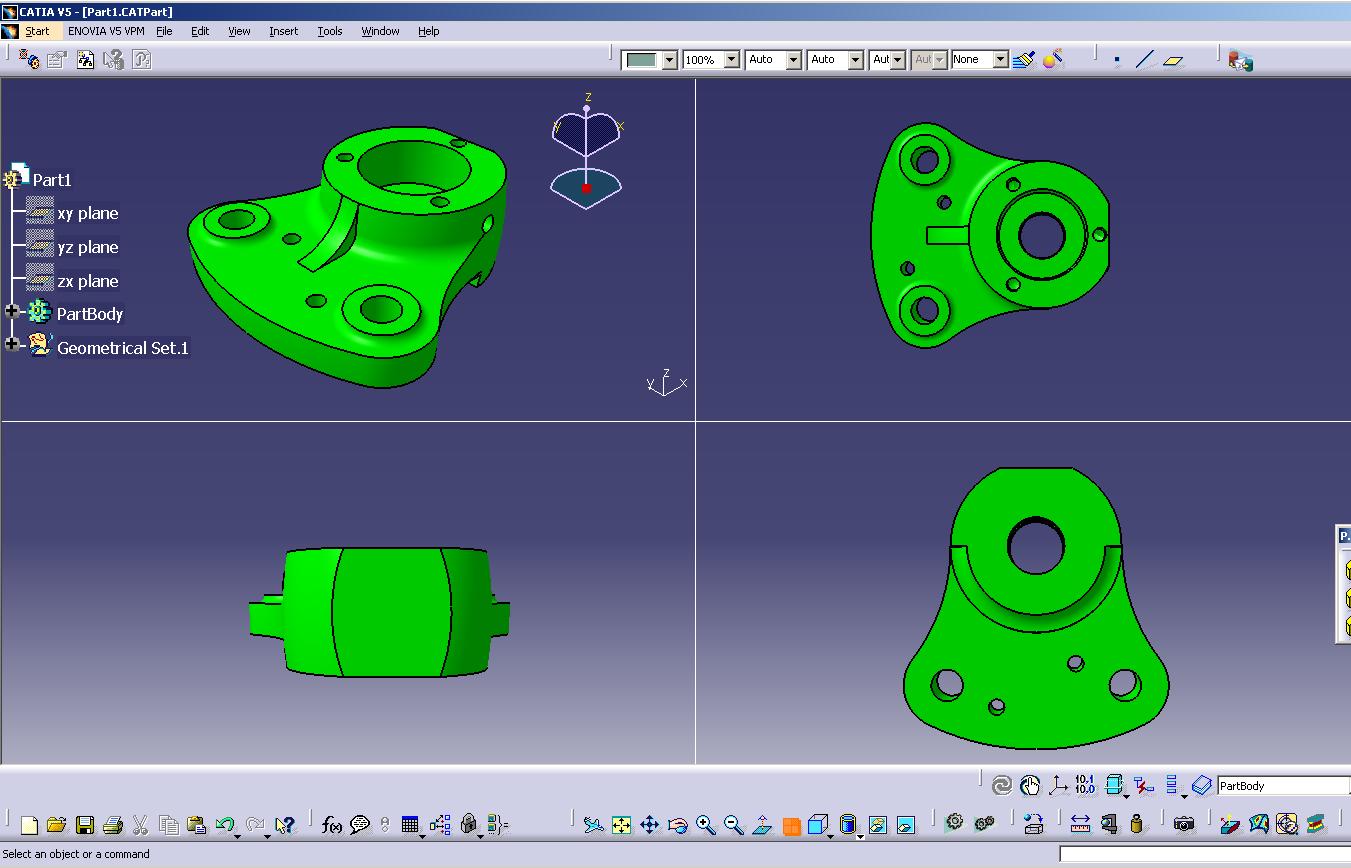
Task: Open the Start menu
Action: [37, 31]
